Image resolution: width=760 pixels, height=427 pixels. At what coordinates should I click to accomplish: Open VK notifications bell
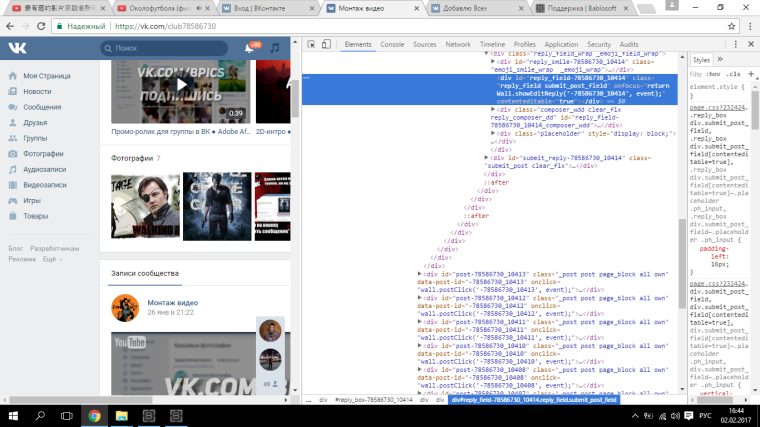pos(249,48)
